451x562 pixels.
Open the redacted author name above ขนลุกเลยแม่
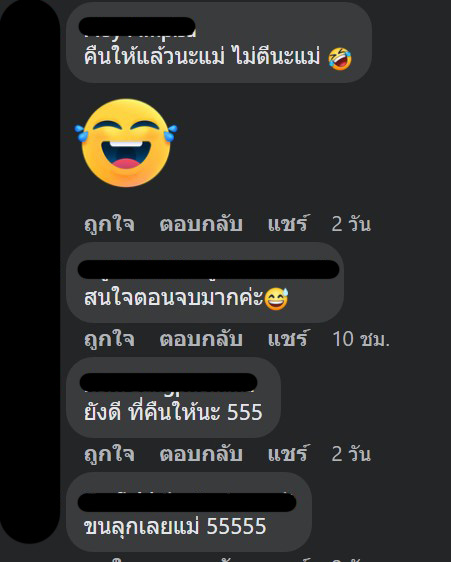pos(187,502)
